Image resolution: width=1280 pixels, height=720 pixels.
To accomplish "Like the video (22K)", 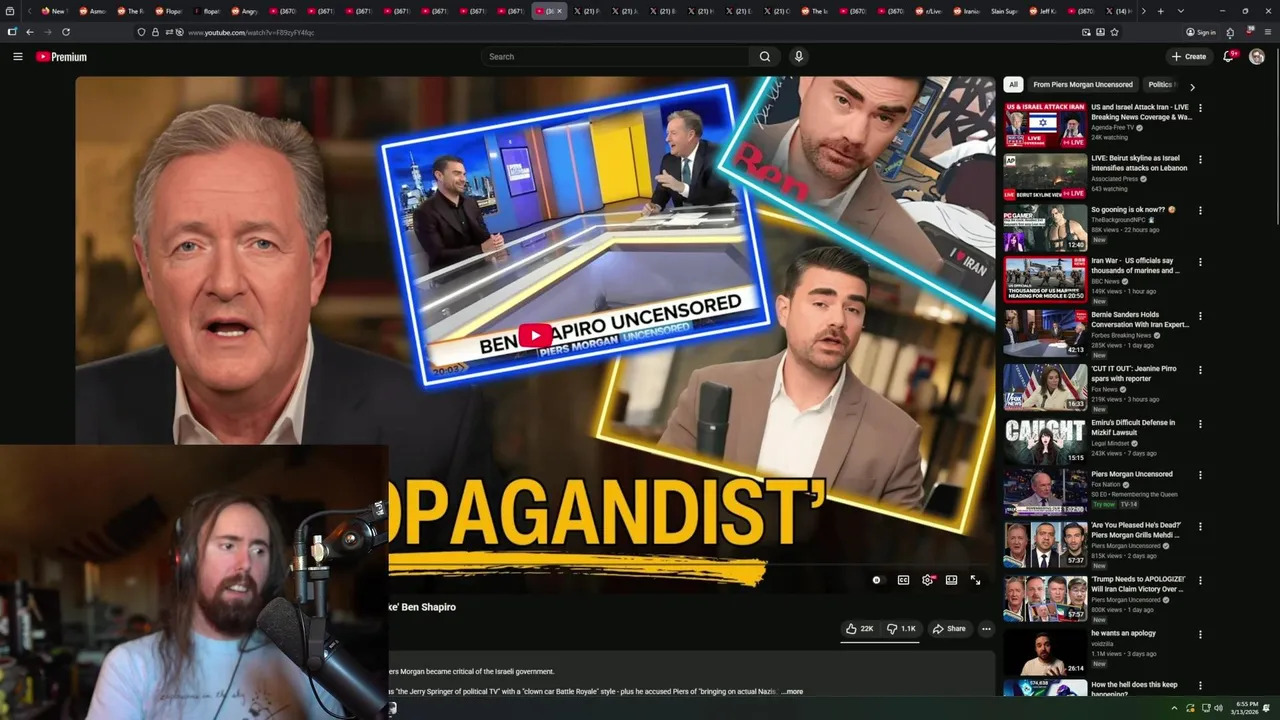I will point(859,629).
